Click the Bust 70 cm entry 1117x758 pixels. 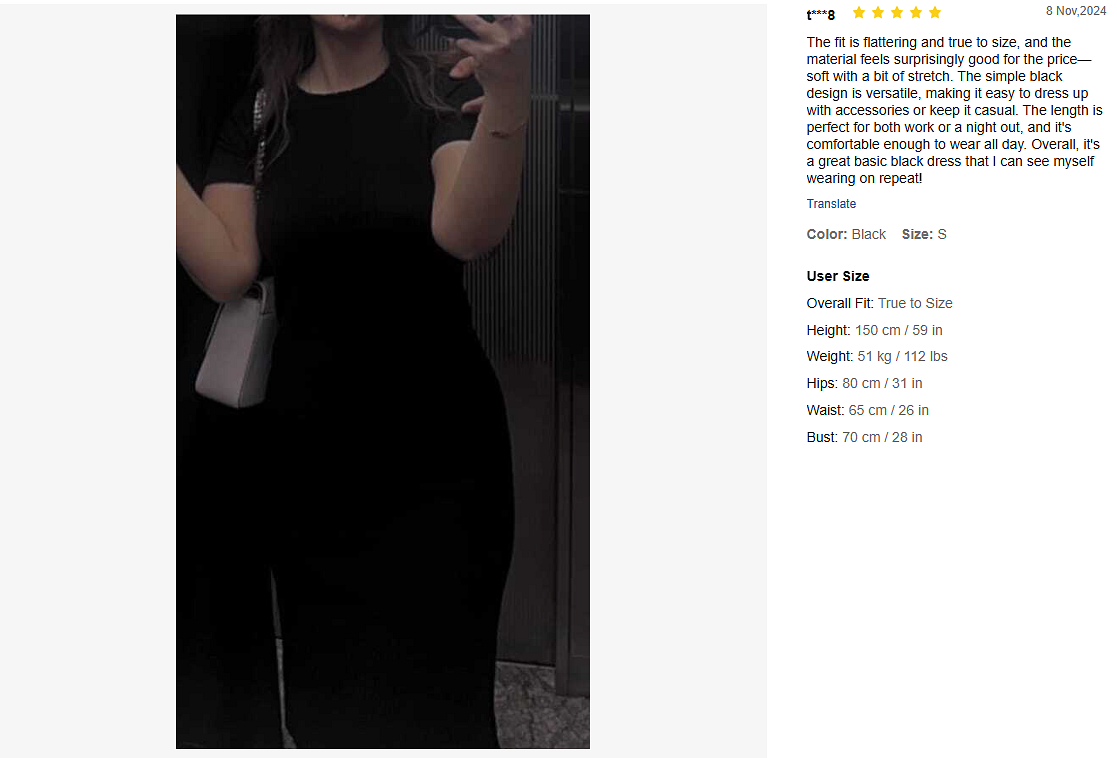(864, 438)
